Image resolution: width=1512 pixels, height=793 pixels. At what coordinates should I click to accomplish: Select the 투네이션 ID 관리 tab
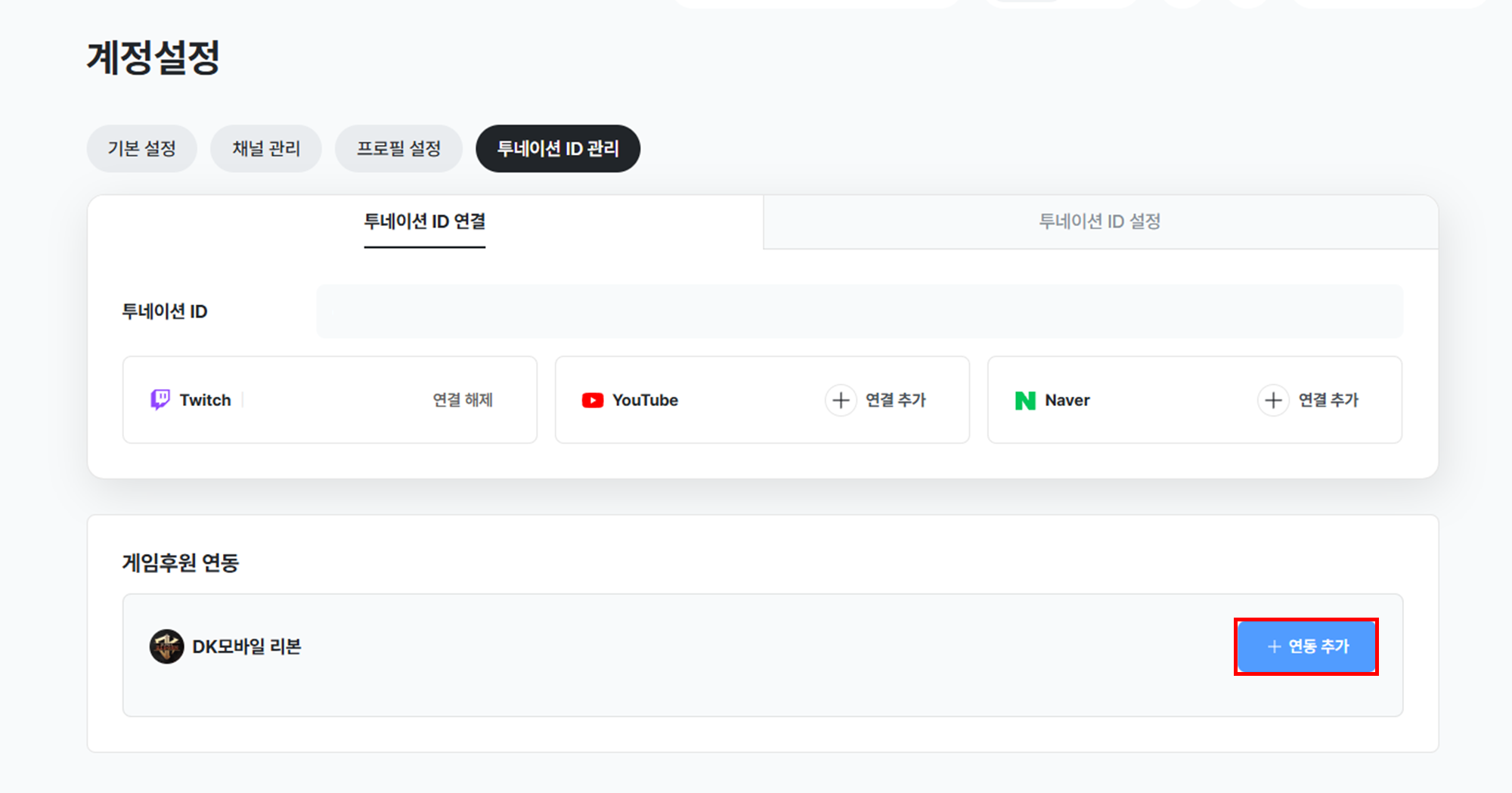[558, 149]
